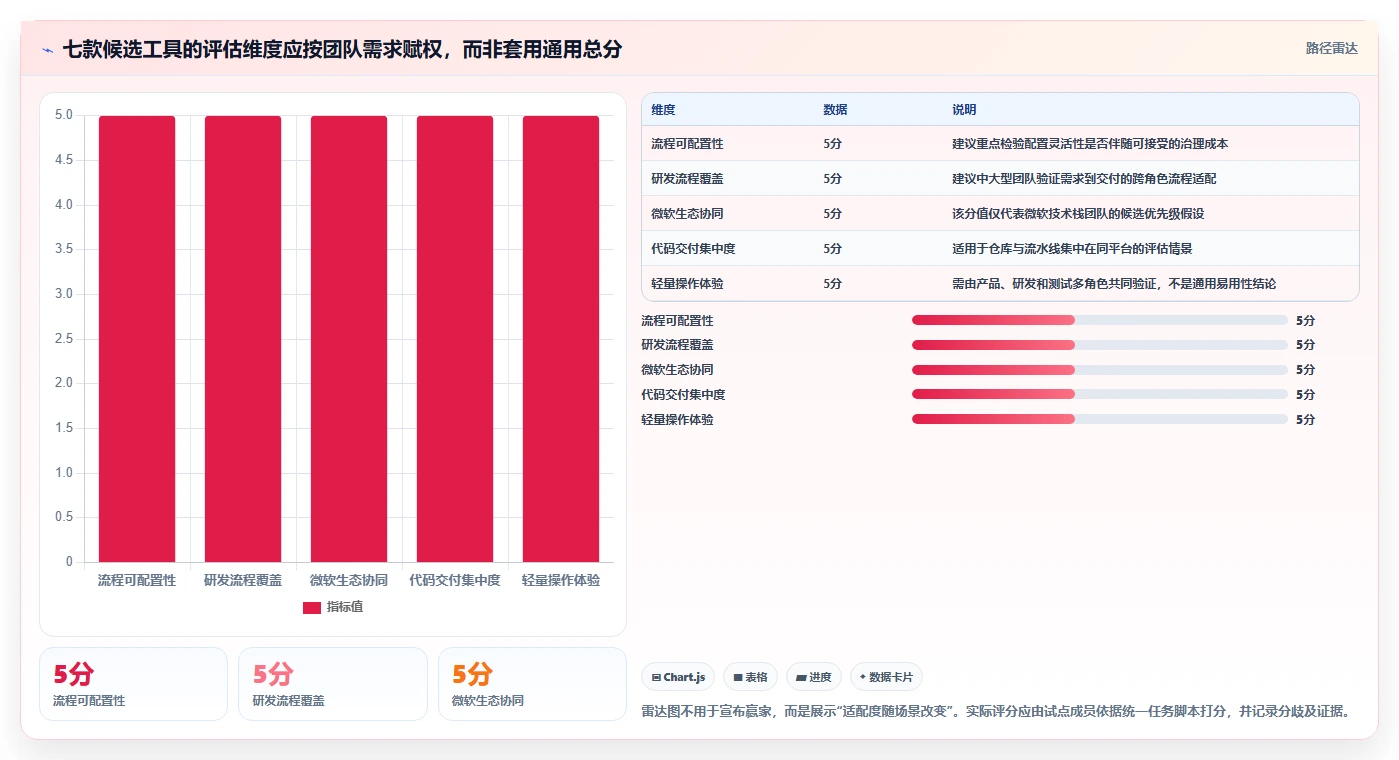Click the 5分 value in the 轻量操作体验 table row
Image resolution: width=1399 pixels, height=760 pixels.
(x=832, y=284)
